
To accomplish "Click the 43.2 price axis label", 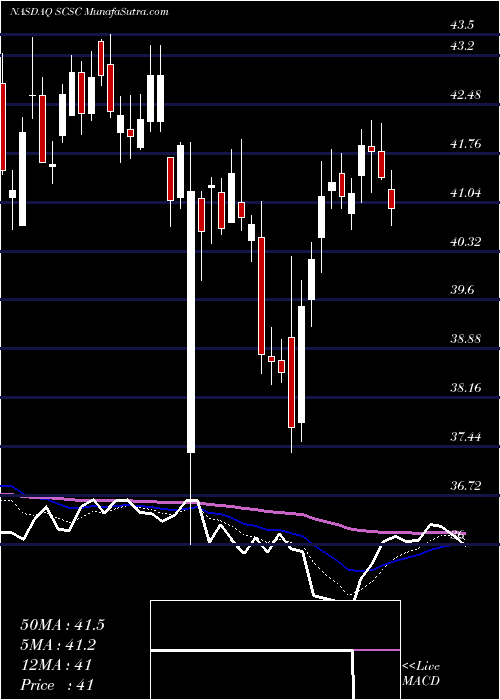I will [462, 46].
